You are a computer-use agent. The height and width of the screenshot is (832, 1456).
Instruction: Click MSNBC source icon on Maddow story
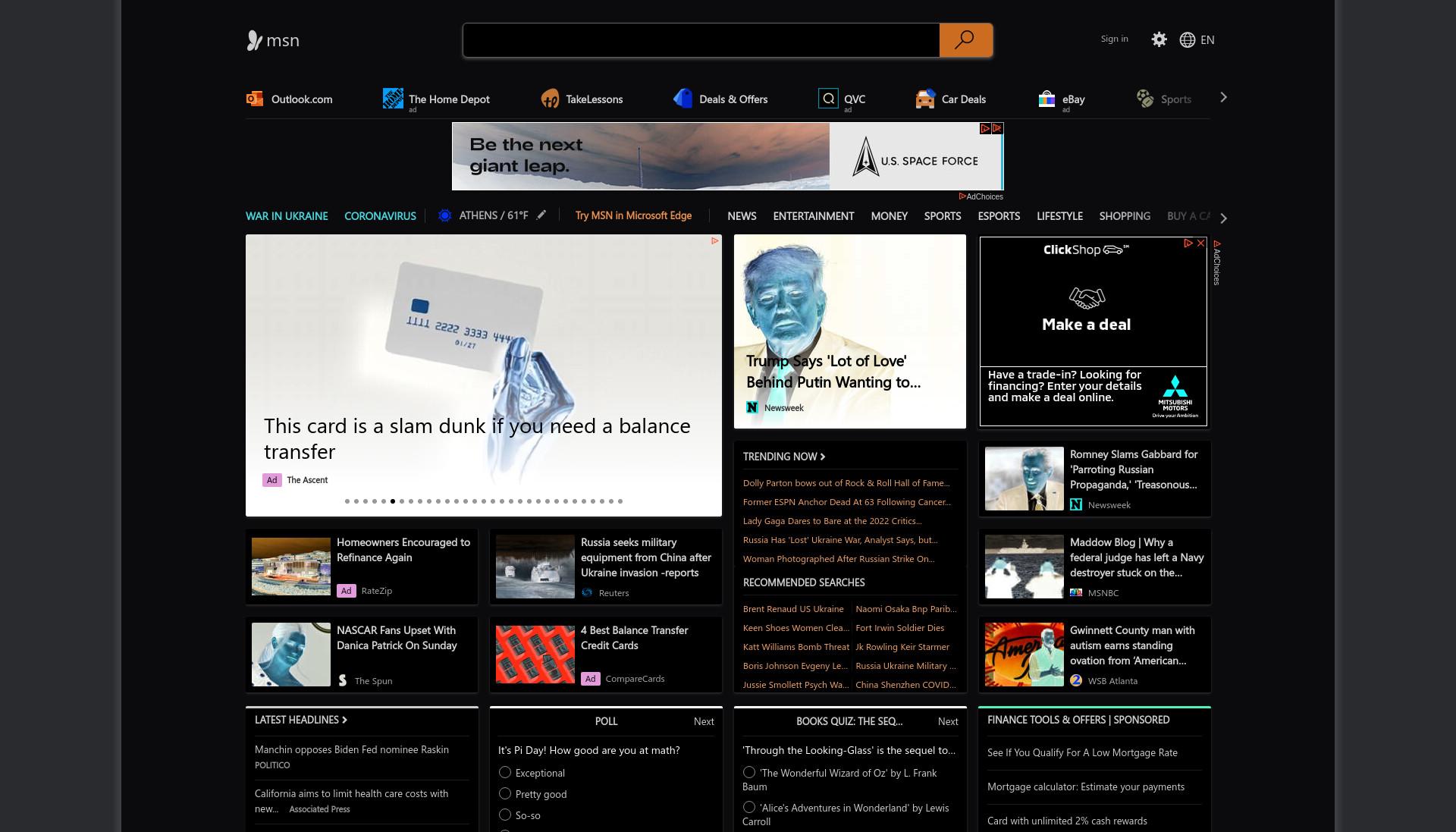pyautogui.click(x=1076, y=593)
